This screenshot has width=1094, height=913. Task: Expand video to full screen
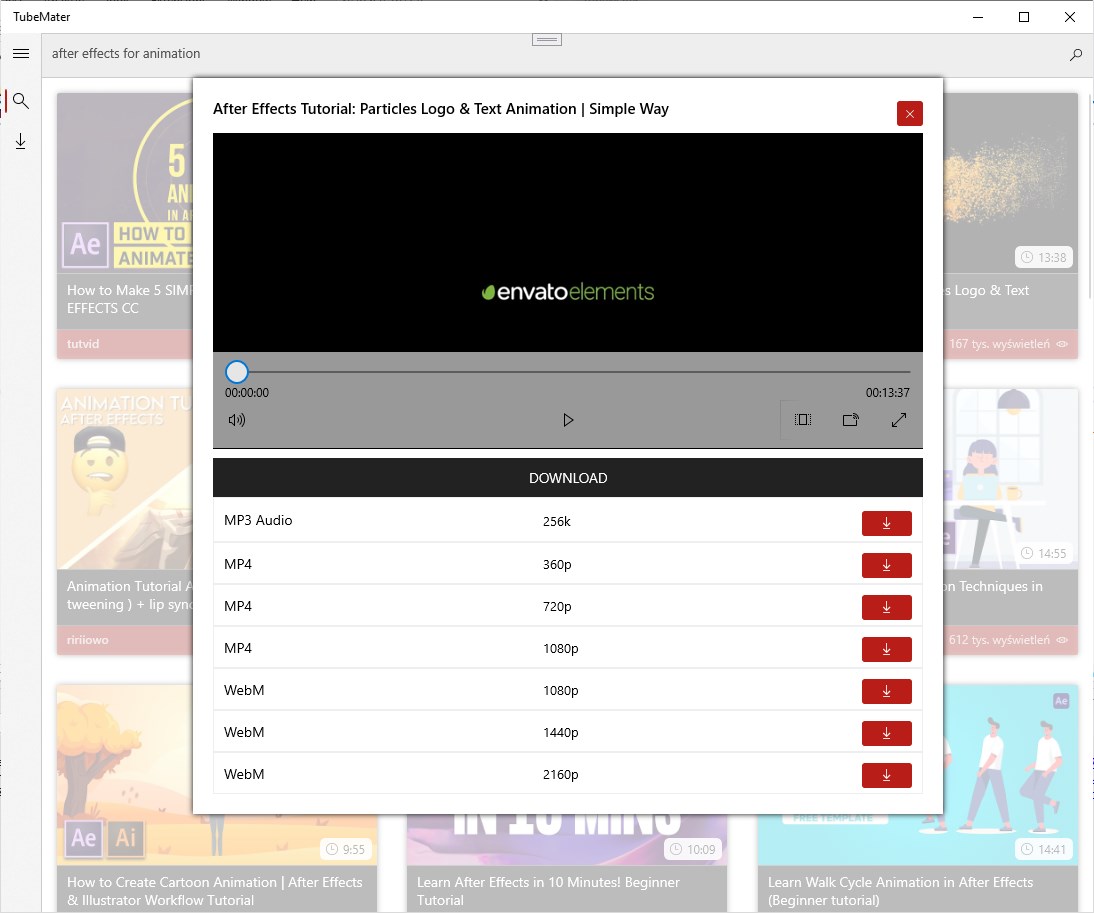click(899, 420)
